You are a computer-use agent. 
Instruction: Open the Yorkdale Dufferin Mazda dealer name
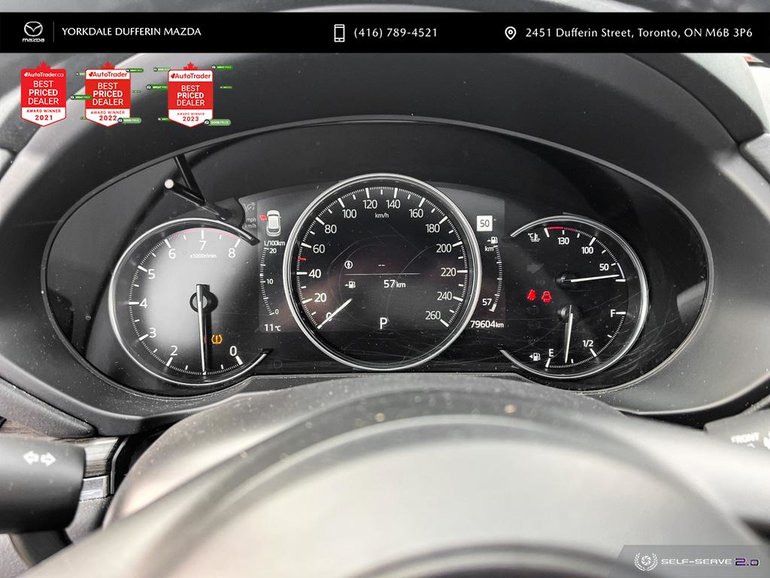tap(131, 32)
